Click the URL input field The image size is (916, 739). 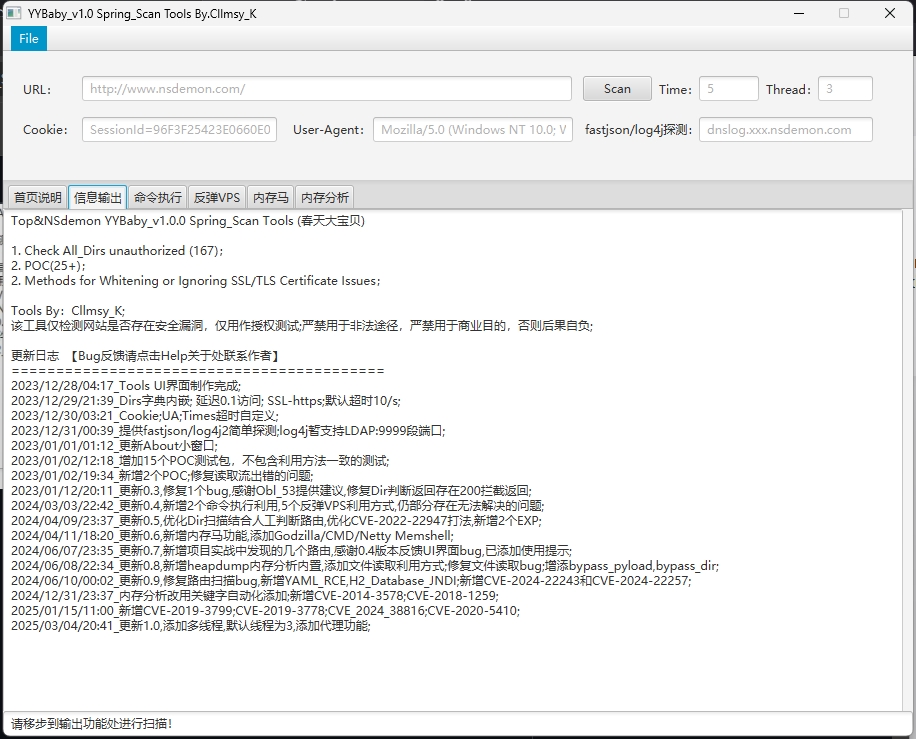[327, 89]
